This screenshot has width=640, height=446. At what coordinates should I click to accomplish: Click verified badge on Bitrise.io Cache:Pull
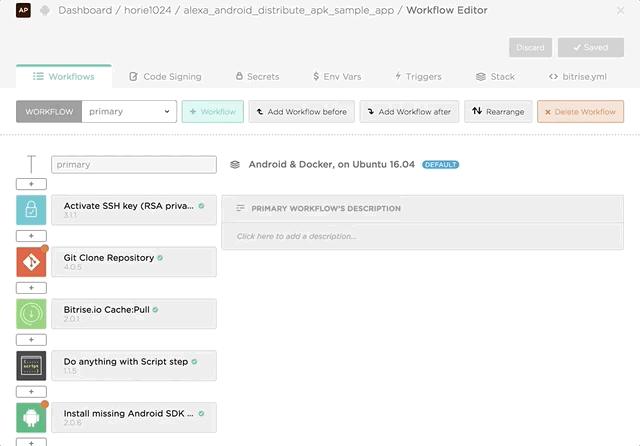[156, 310]
